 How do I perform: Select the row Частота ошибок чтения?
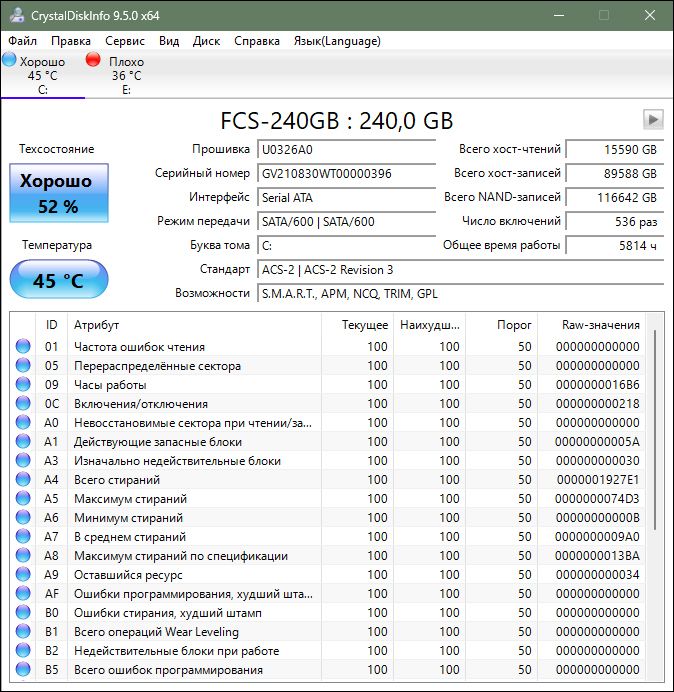point(327,346)
